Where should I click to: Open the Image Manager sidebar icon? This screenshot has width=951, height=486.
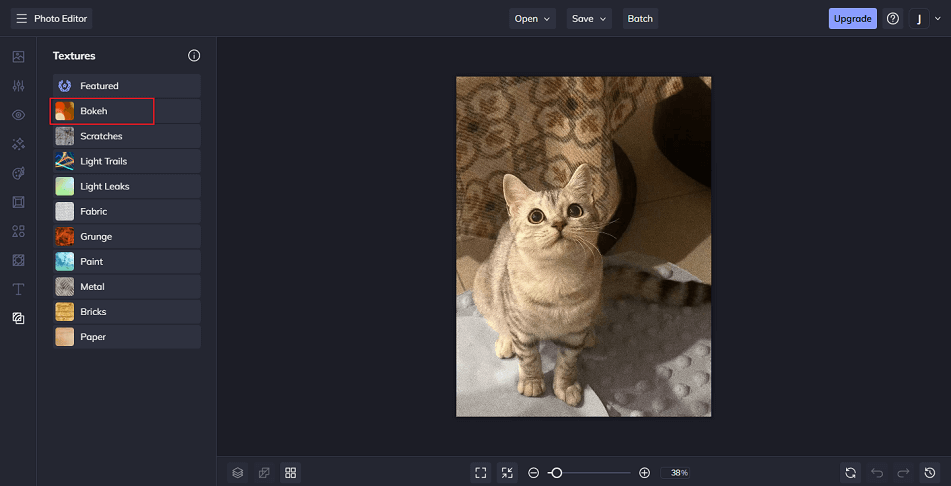point(18,57)
